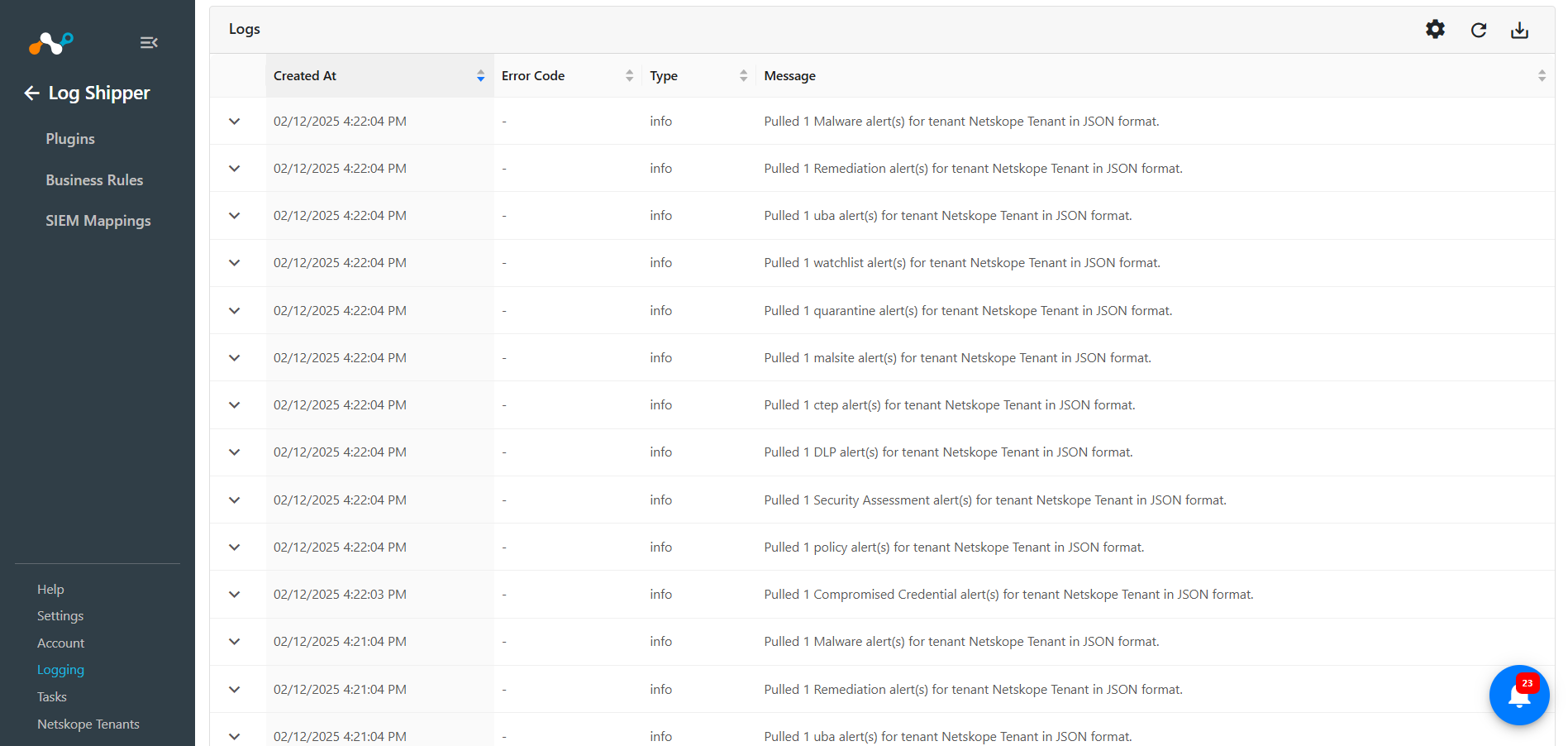Click 'info' type in the malsite row

pyautogui.click(x=660, y=358)
